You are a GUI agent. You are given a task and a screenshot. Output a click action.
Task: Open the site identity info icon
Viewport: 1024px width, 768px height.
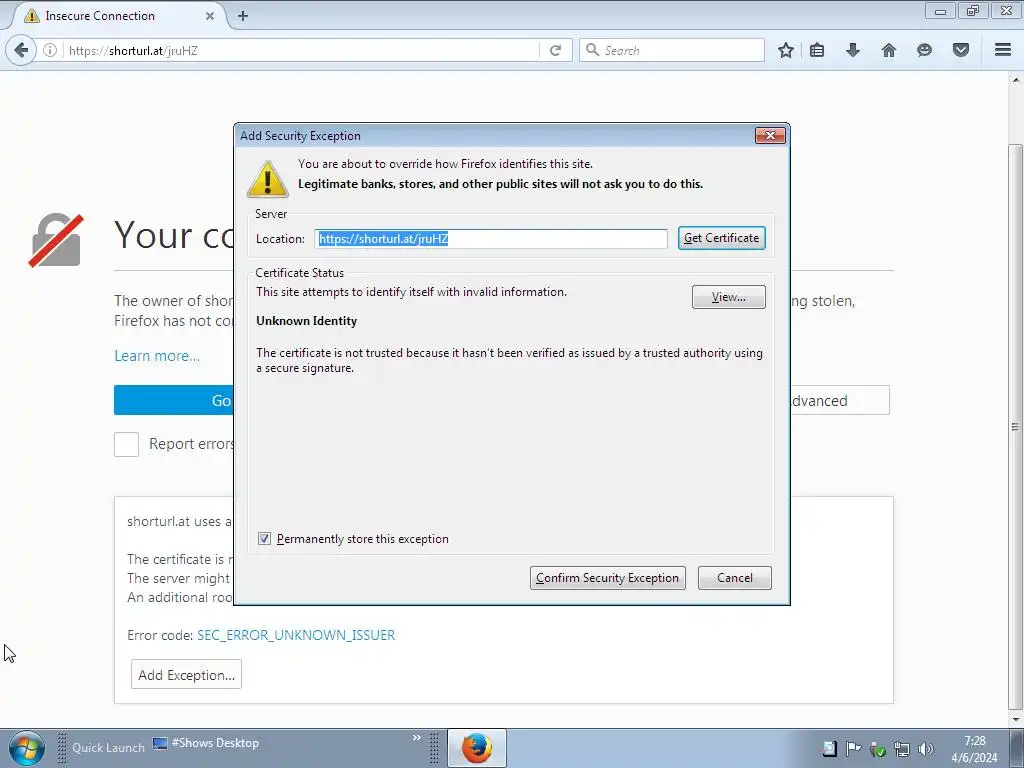[x=50, y=50]
